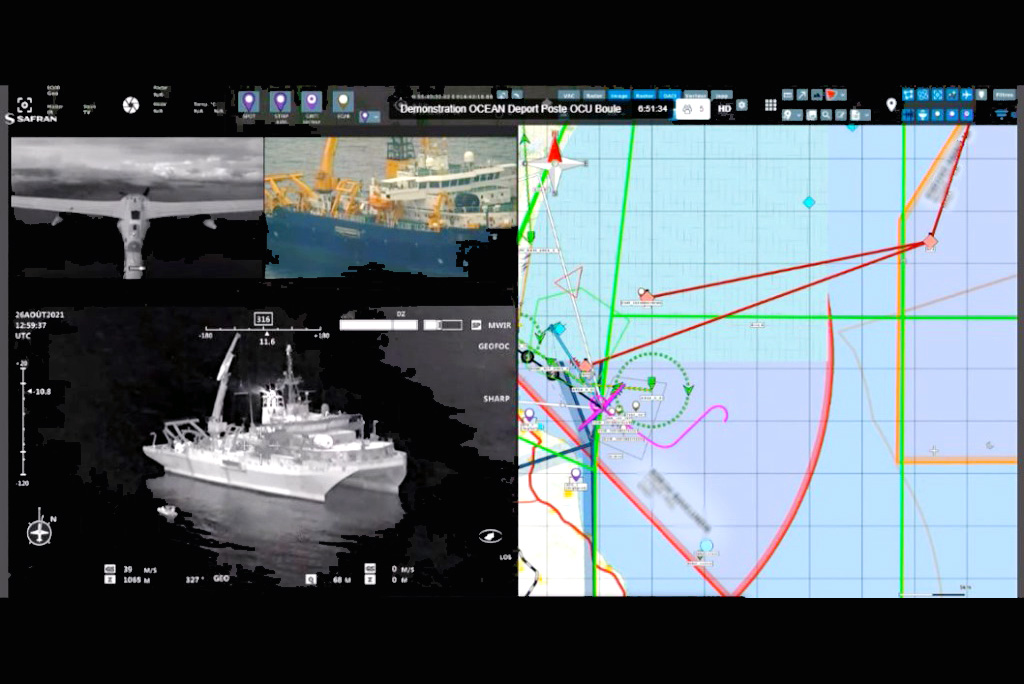Activate the SHARP image setting
This screenshot has height=684, width=1024.
tap(497, 398)
